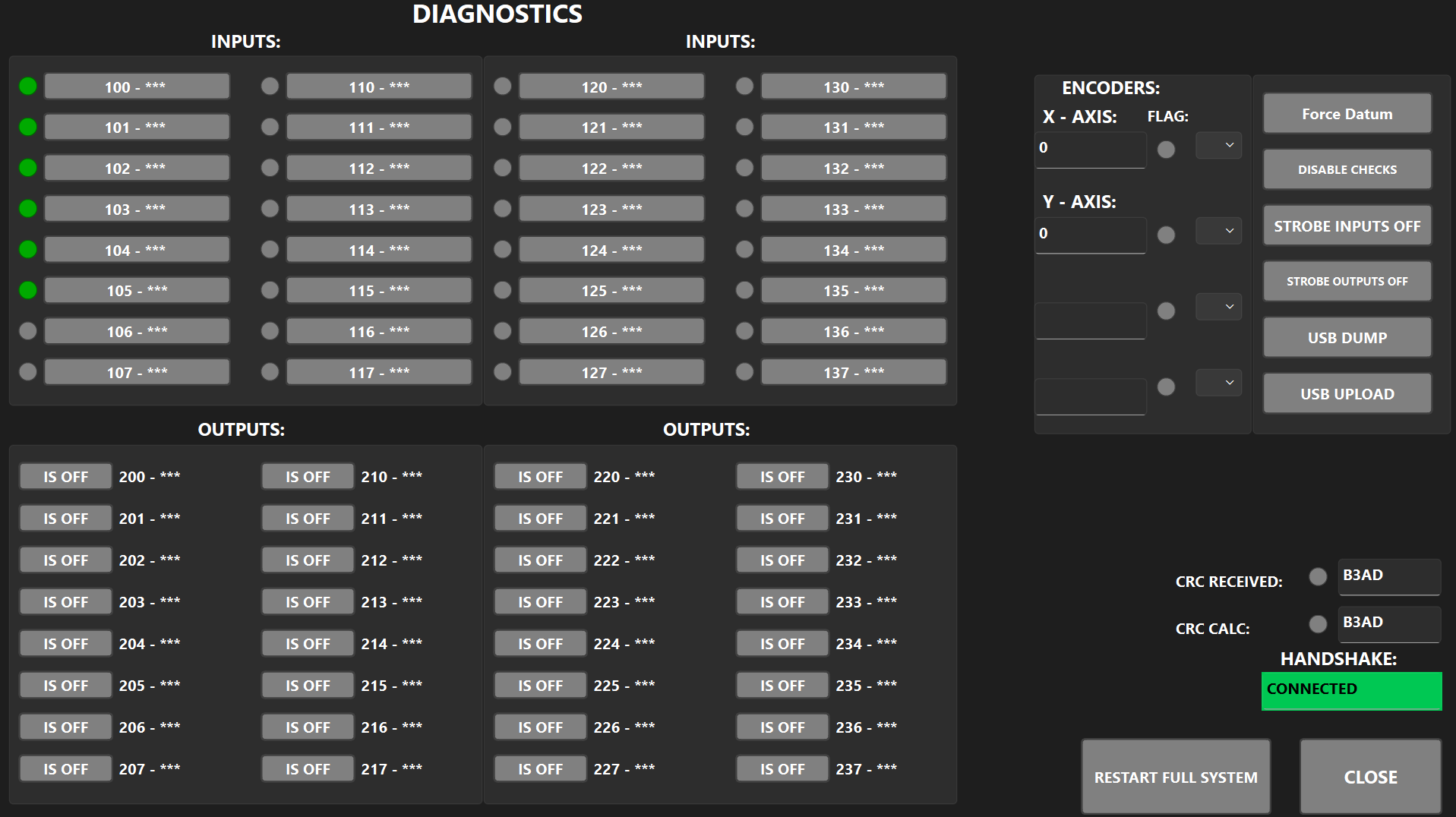Click the input 136 label button
Screen dimensions: 1456x817
(854, 331)
